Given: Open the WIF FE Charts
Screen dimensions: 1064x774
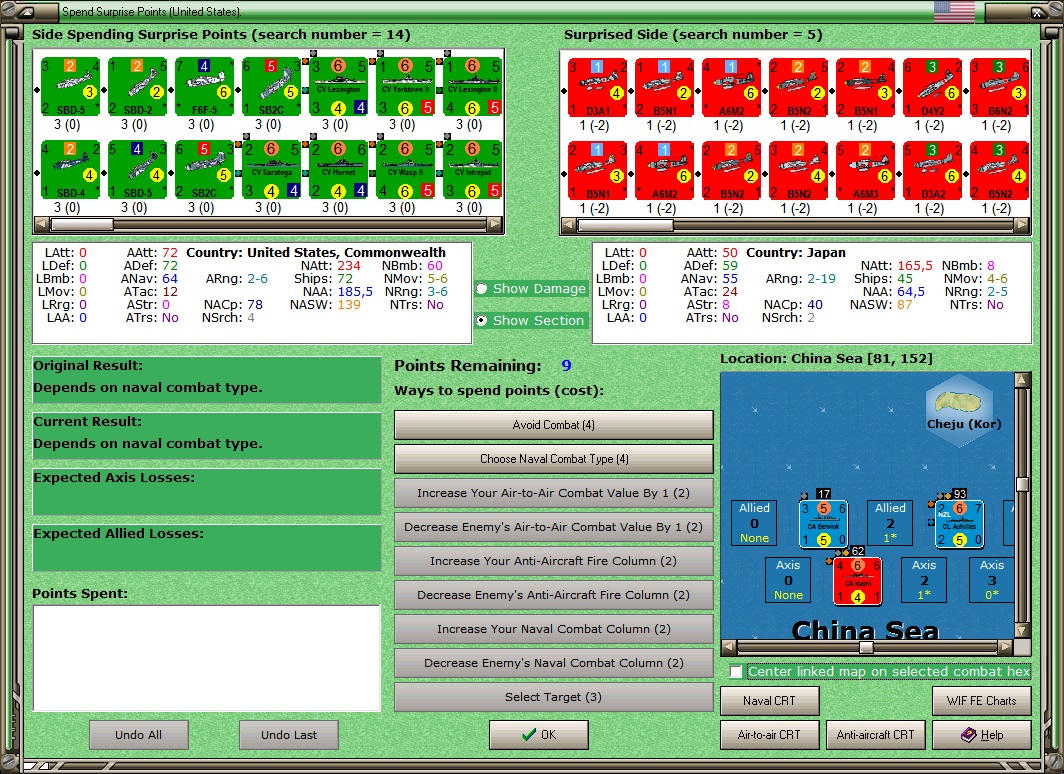Looking at the screenshot, I should click(982, 701).
